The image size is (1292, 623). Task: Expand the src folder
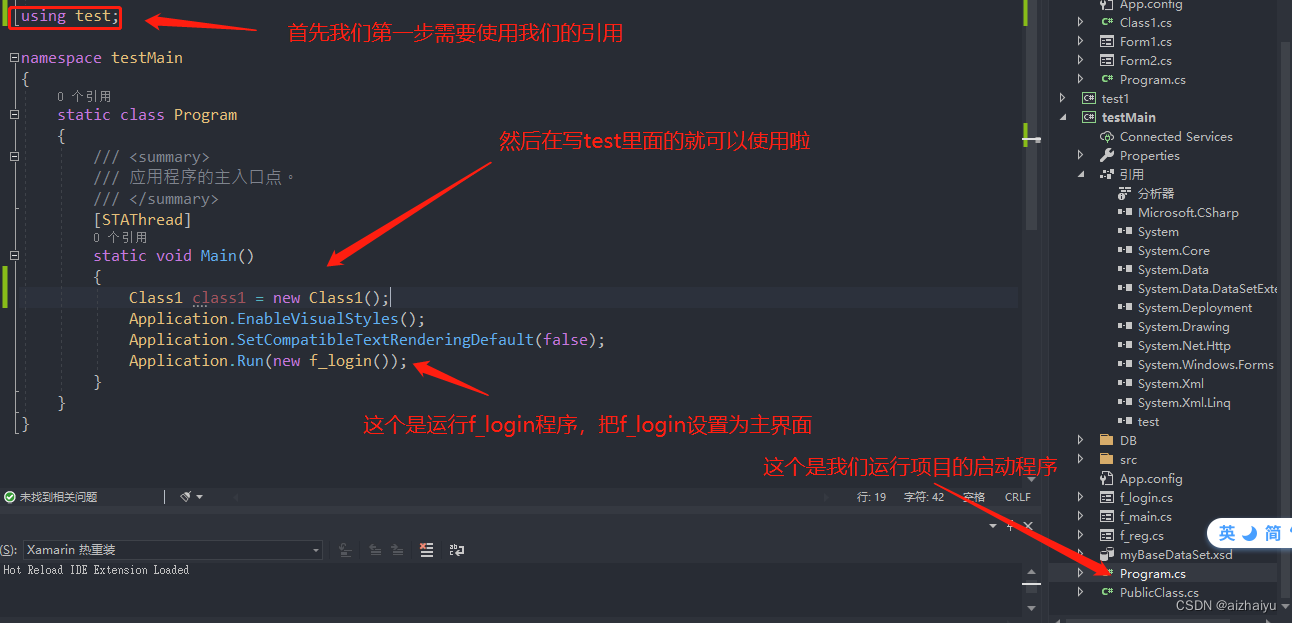(1081, 459)
